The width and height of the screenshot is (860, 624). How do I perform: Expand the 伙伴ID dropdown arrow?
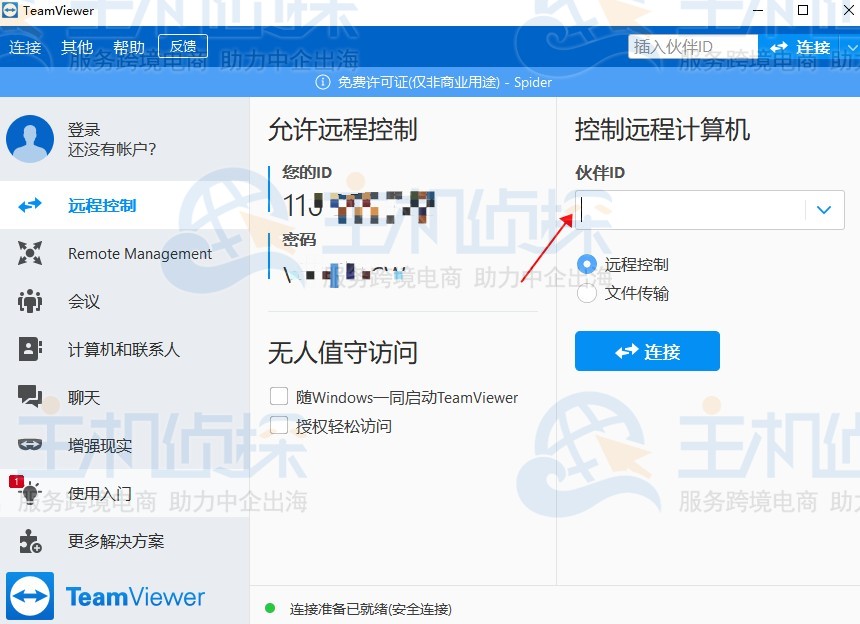(824, 210)
